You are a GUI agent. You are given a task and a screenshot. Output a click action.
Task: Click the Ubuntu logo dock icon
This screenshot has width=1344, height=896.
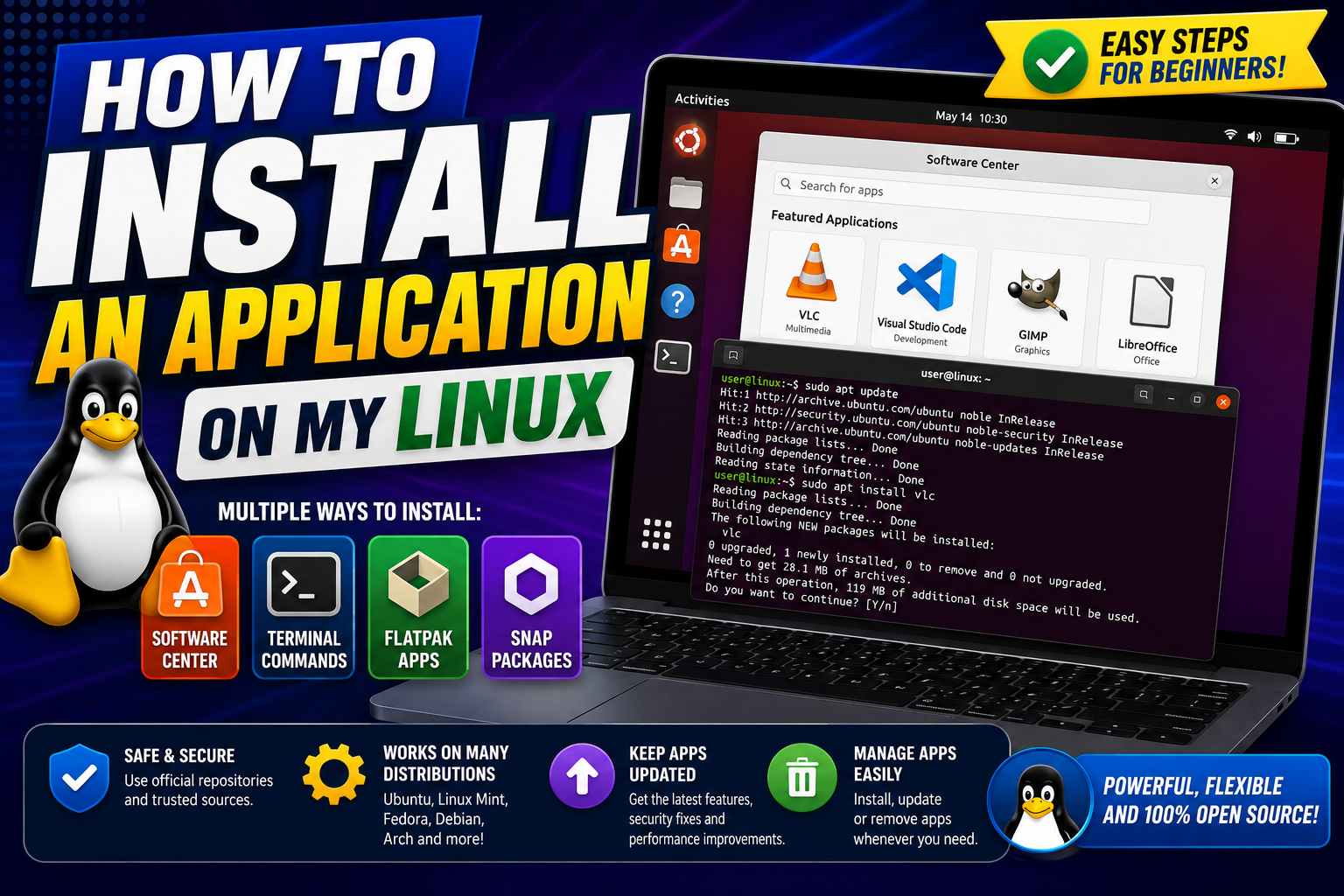point(689,140)
